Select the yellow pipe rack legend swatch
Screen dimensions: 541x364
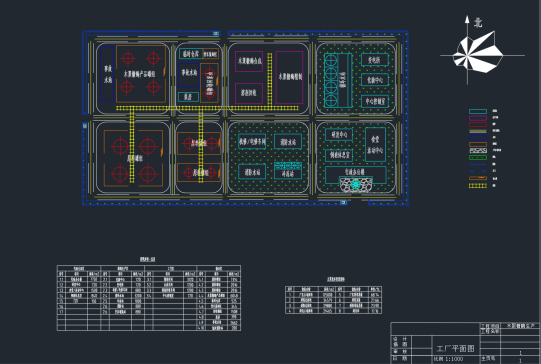478,186
